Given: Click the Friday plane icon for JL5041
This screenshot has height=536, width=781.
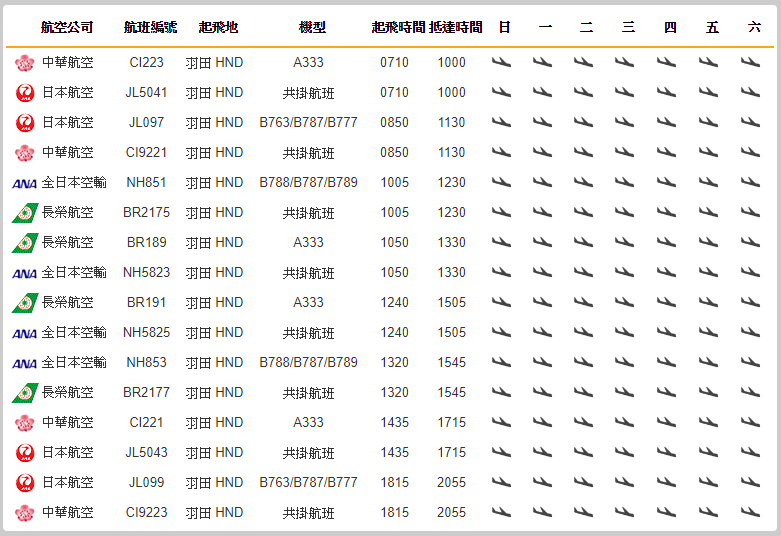Looking at the screenshot, I should click(708, 92).
